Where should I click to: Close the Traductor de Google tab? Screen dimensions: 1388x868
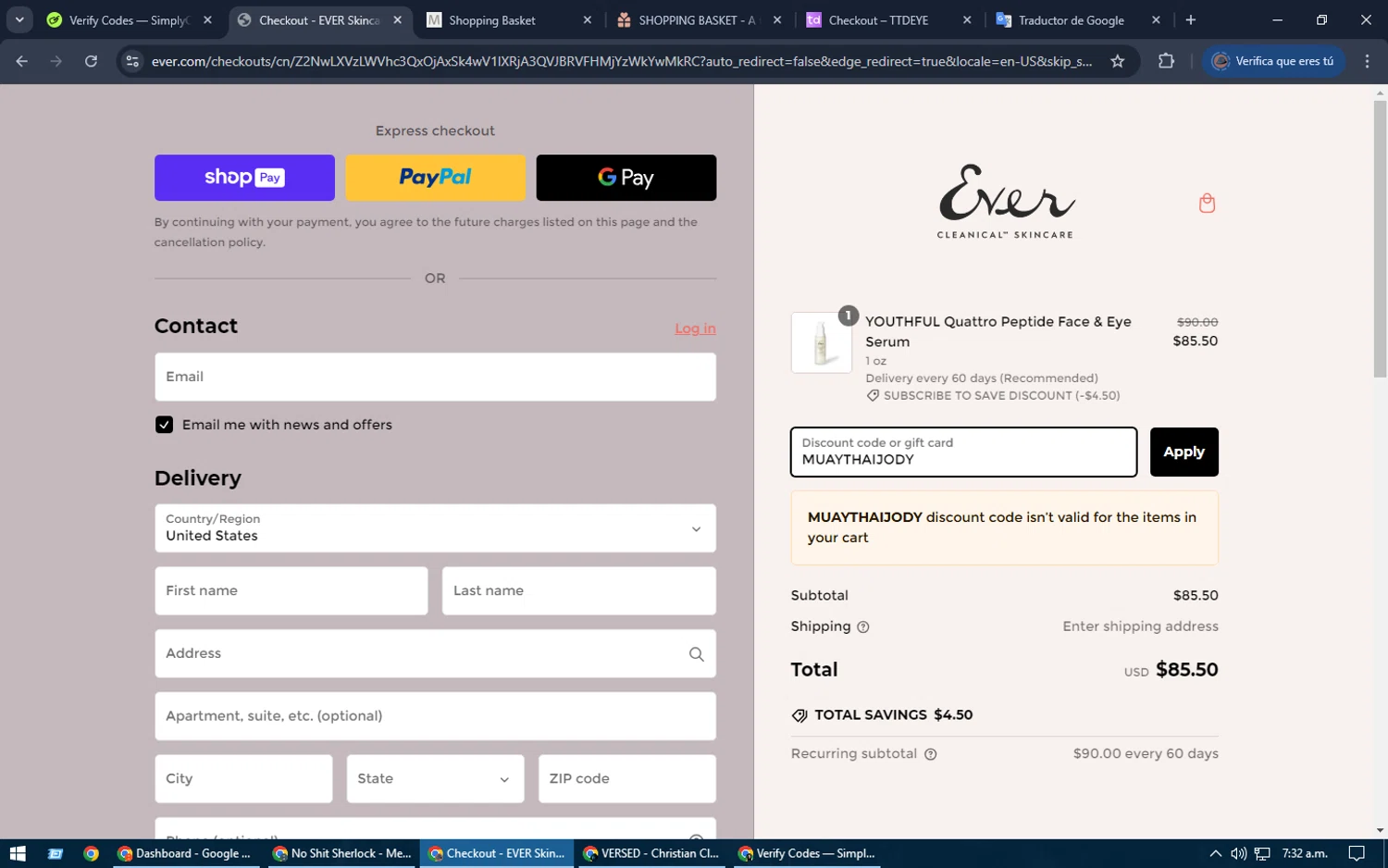point(1156,19)
